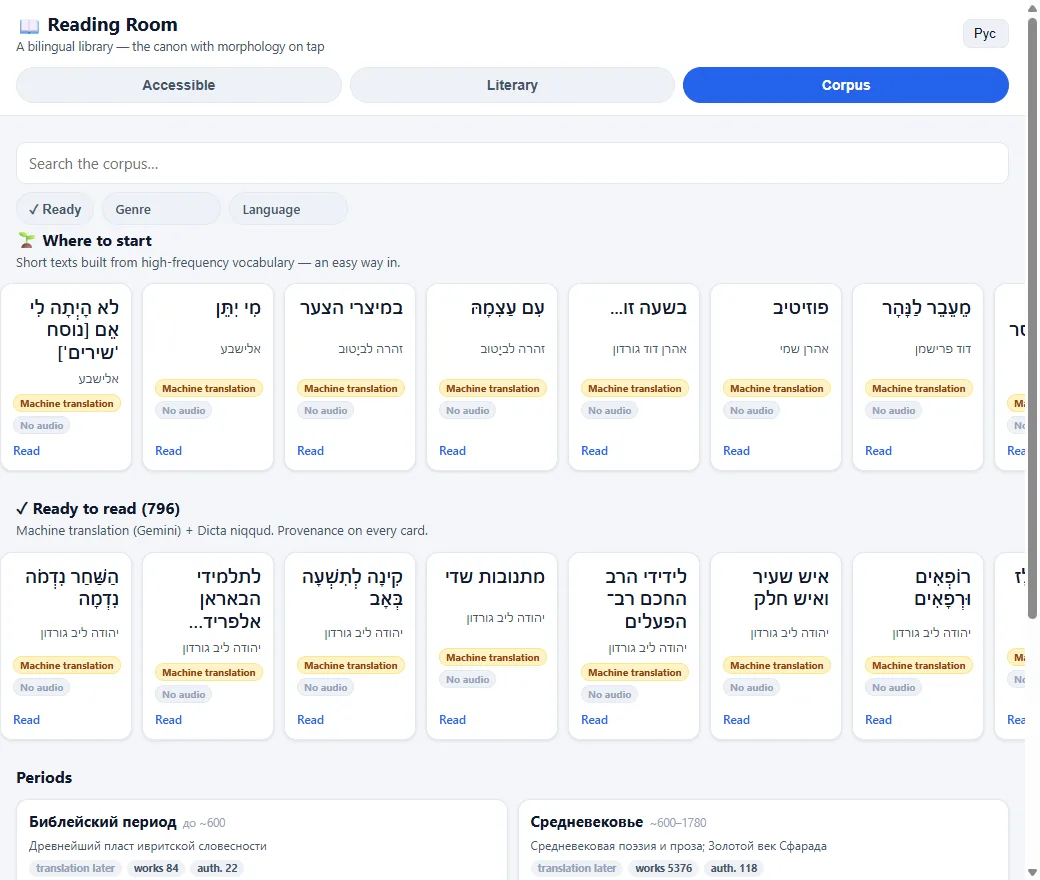Switch to the Accessible tab

click(x=178, y=85)
